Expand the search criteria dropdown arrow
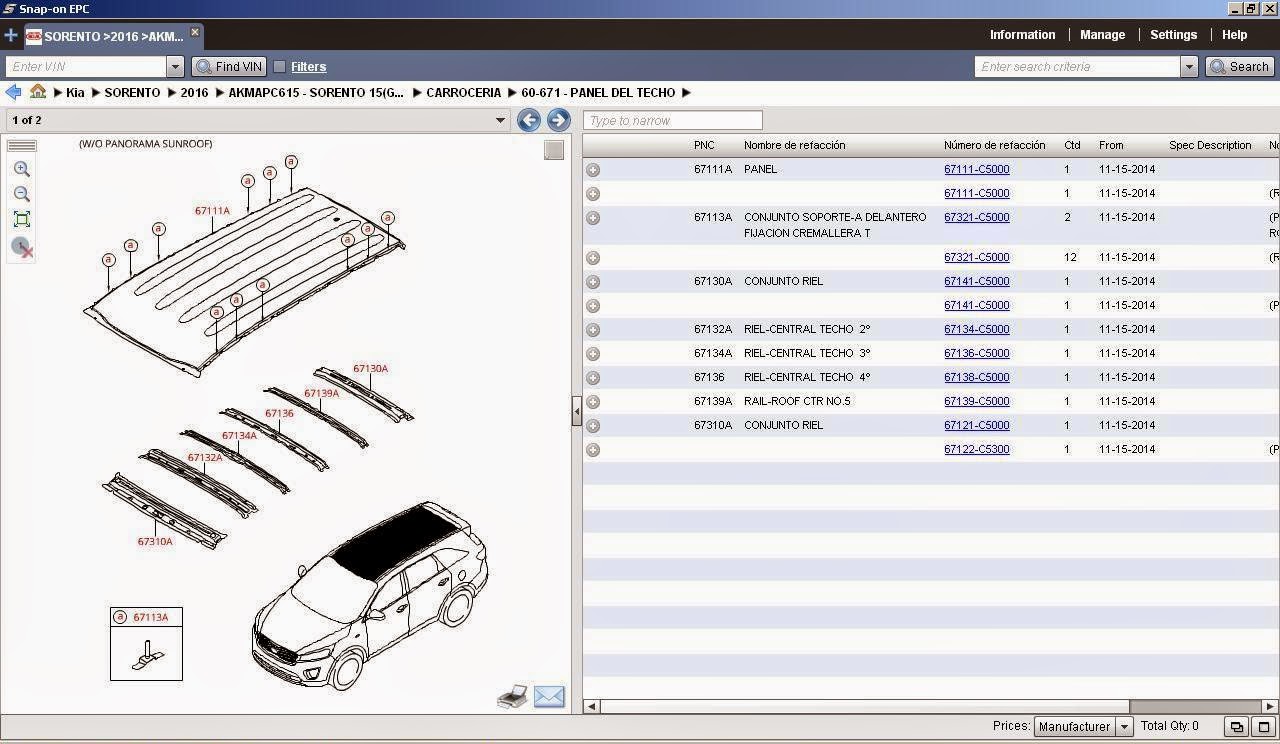This screenshot has height=744, width=1280. click(1189, 67)
